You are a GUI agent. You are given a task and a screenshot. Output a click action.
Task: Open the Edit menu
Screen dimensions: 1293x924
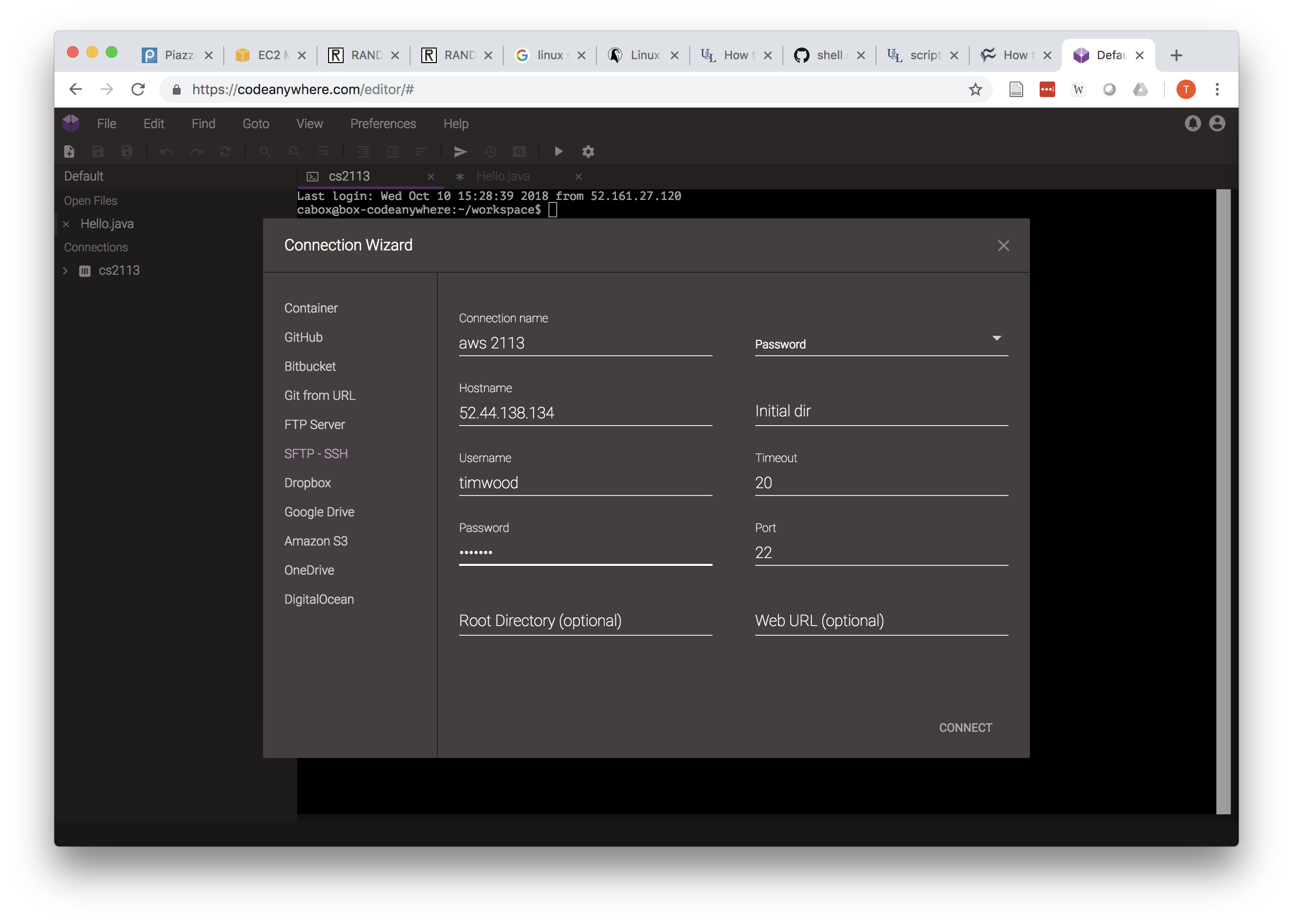pyautogui.click(x=154, y=123)
